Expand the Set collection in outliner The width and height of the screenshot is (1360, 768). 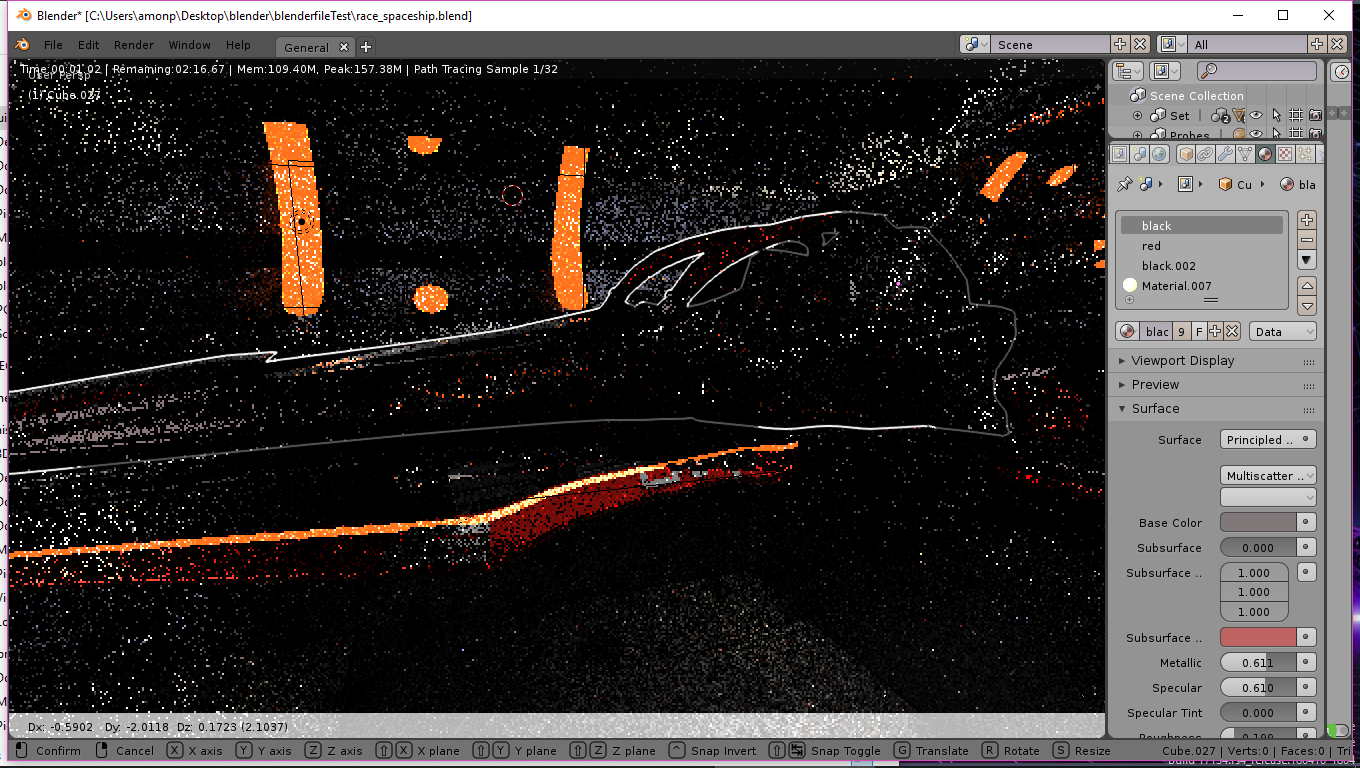[x=1138, y=115]
